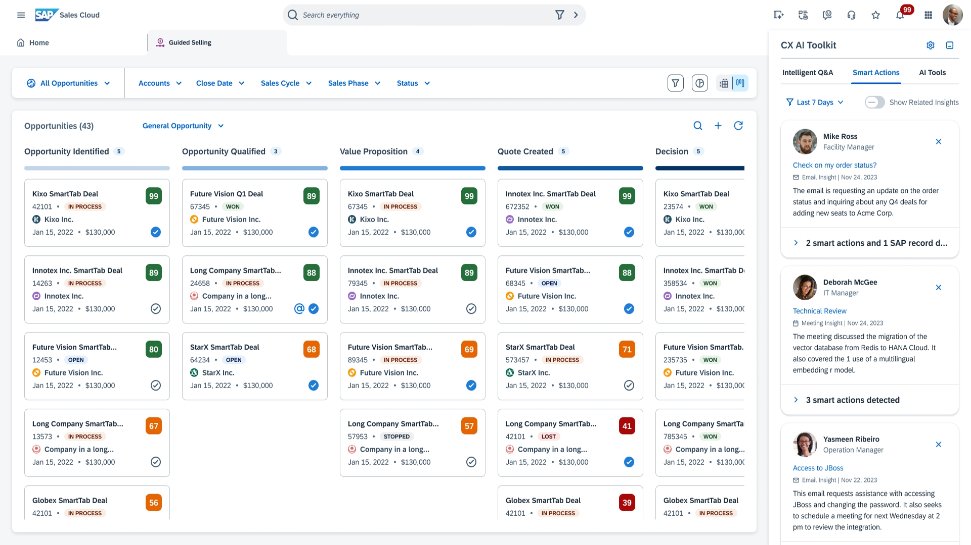Click the Opportunities (43) heading
Screen dimensions: 971x545
coord(59,126)
